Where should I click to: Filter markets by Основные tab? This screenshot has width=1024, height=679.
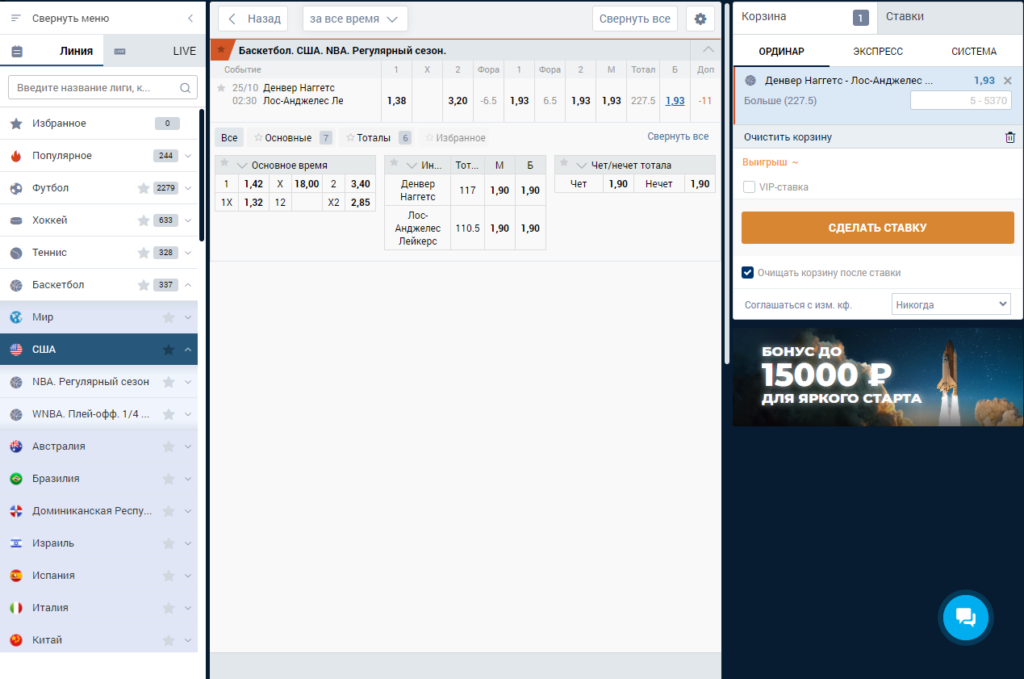pyautogui.click(x=293, y=138)
